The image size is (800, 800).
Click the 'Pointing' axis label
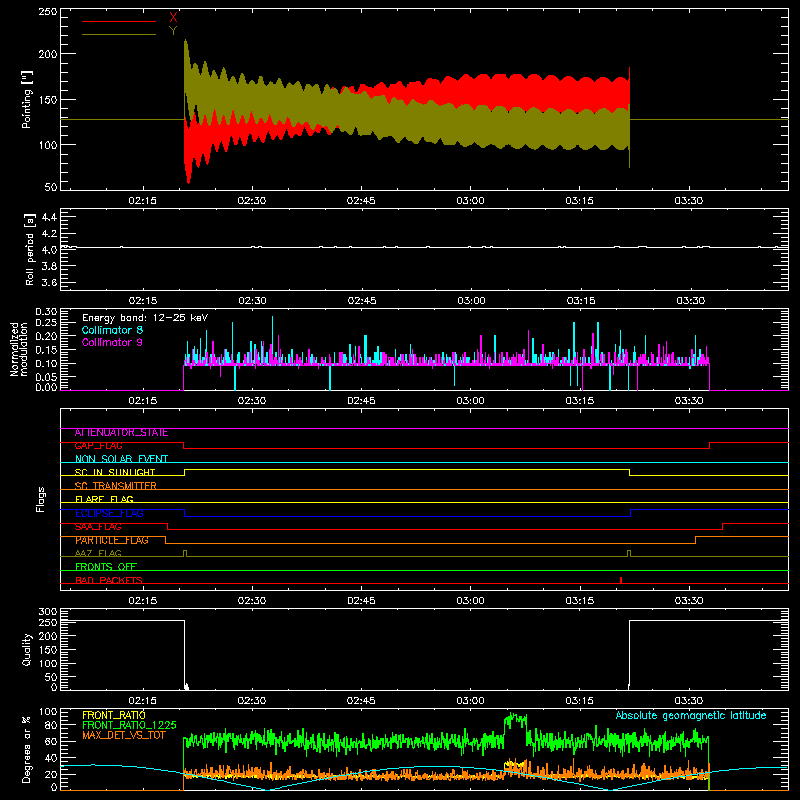click(27, 99)
